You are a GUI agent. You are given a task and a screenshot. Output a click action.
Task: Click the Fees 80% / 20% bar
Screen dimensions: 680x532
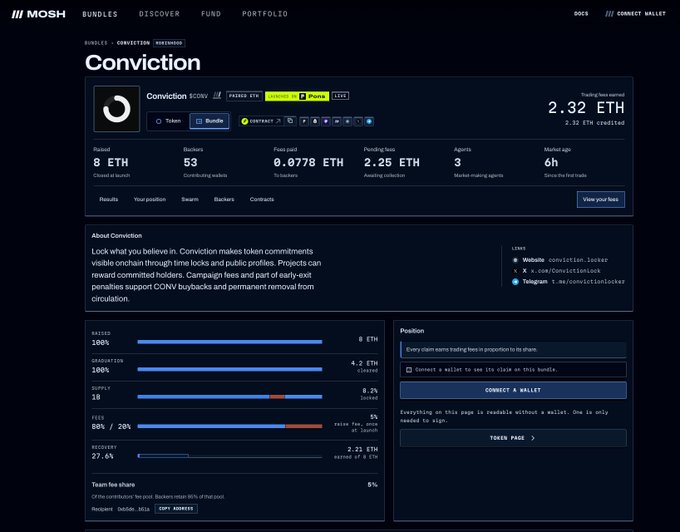click(x=230, y=426)
